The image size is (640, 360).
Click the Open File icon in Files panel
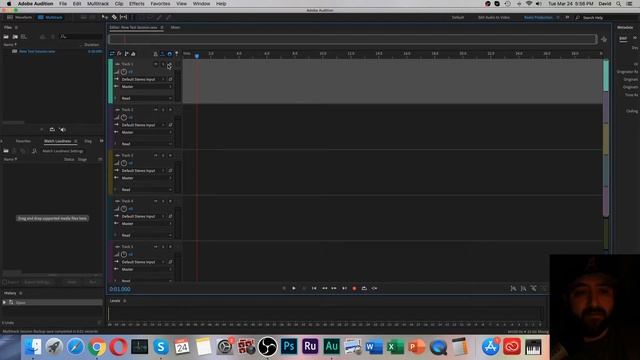pyautogui.click(x=6, y=37)
